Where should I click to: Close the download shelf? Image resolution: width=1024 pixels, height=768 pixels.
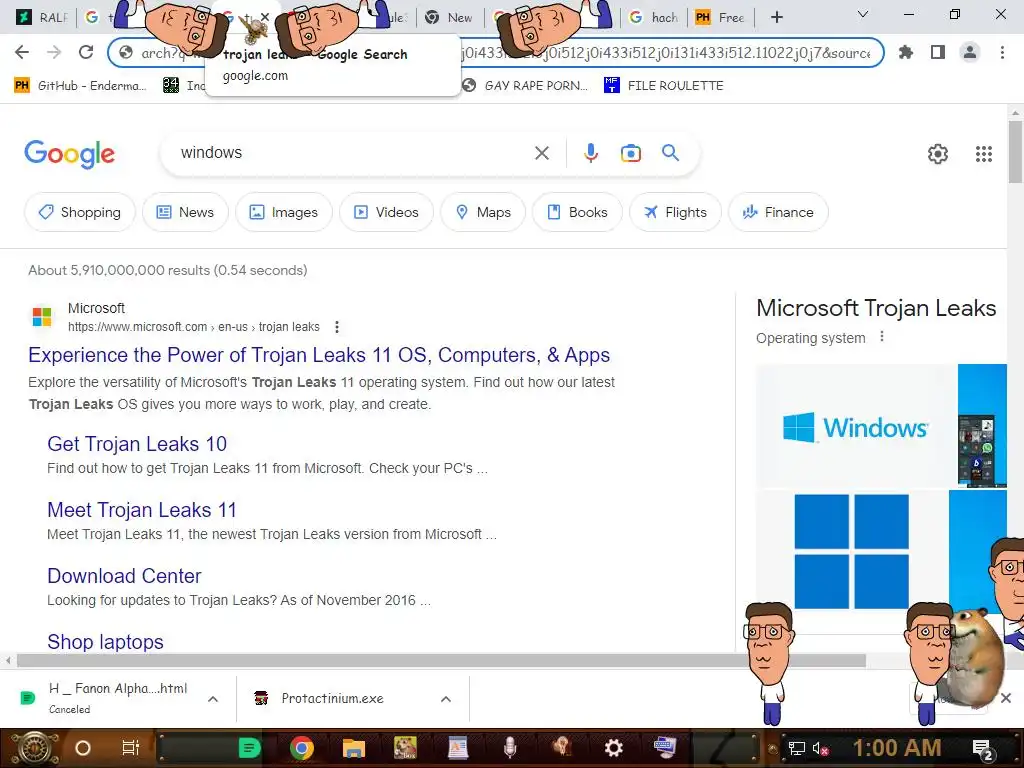[x=1006, y=698]
